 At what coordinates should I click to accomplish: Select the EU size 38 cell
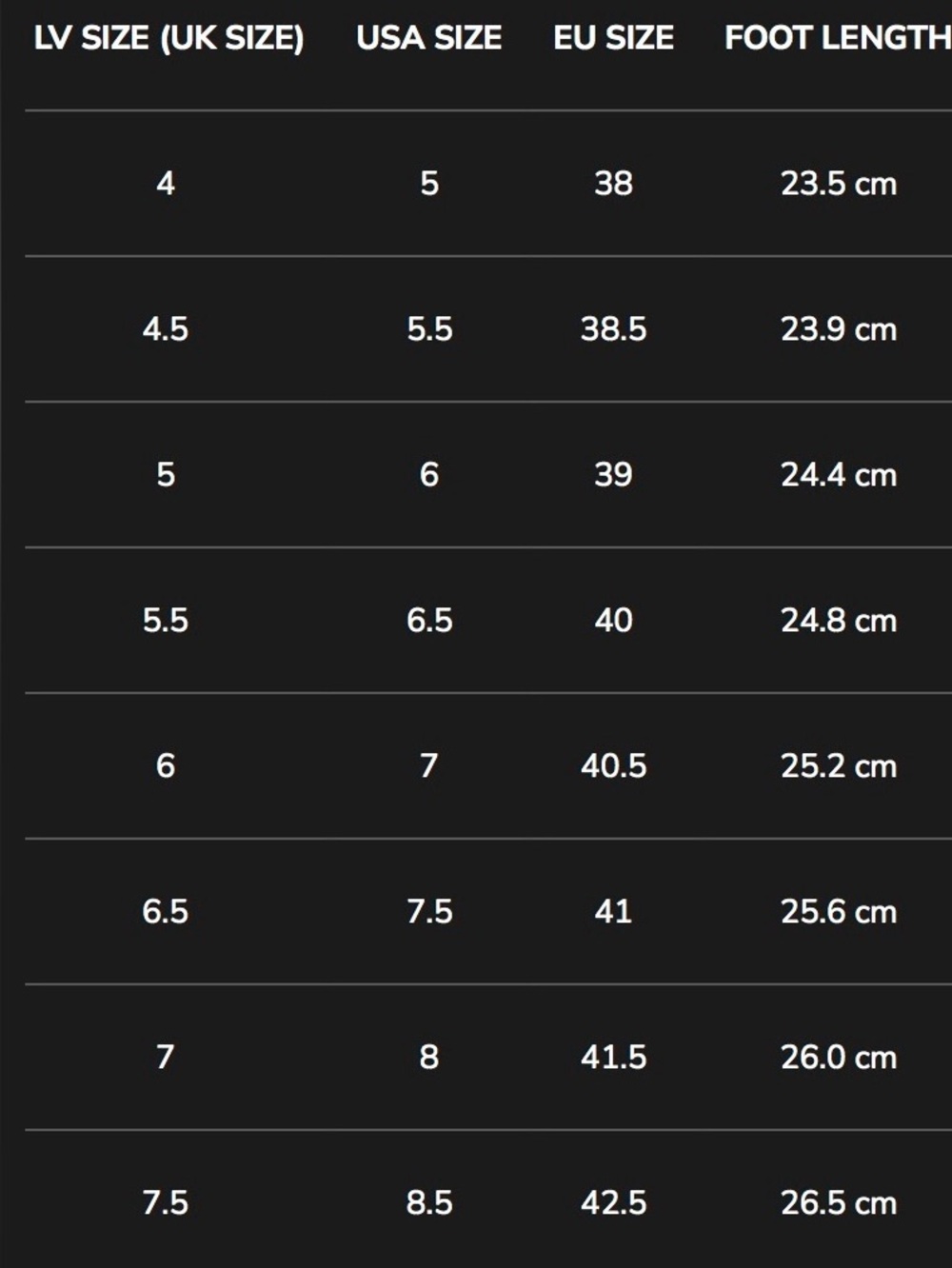pos(613,183)
